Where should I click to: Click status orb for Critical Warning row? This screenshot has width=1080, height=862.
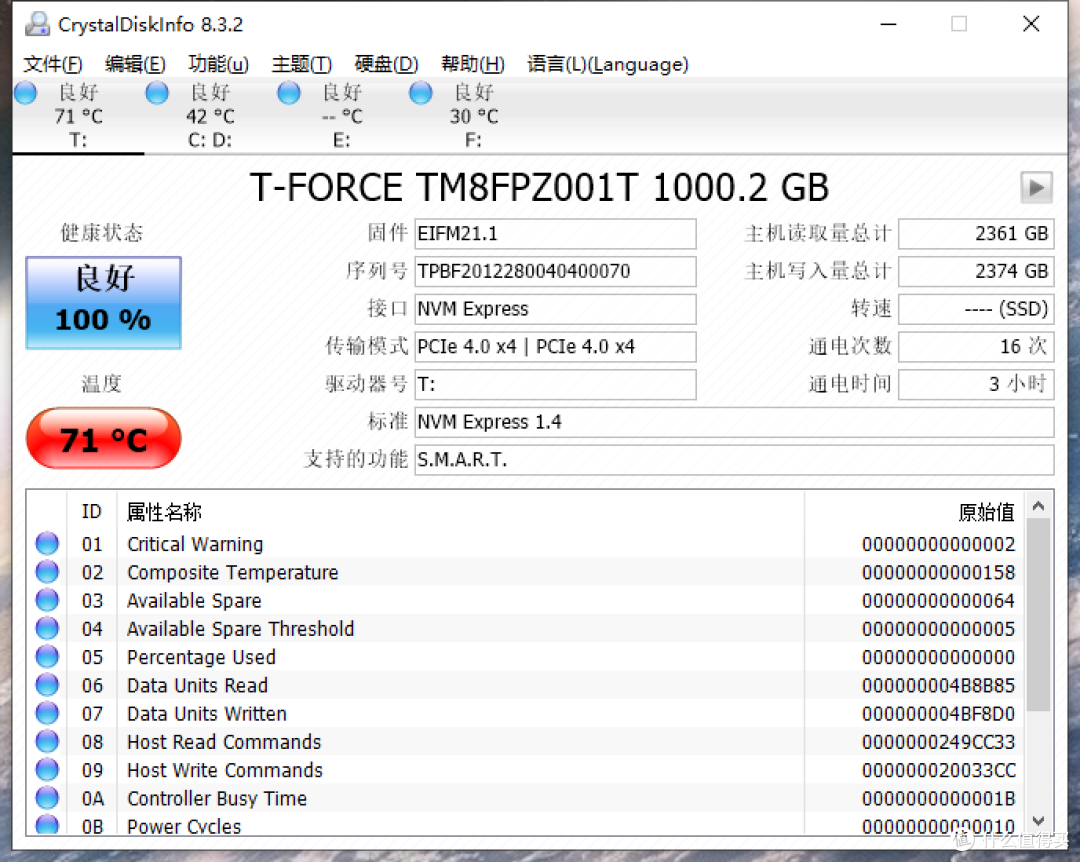(48, 544)
